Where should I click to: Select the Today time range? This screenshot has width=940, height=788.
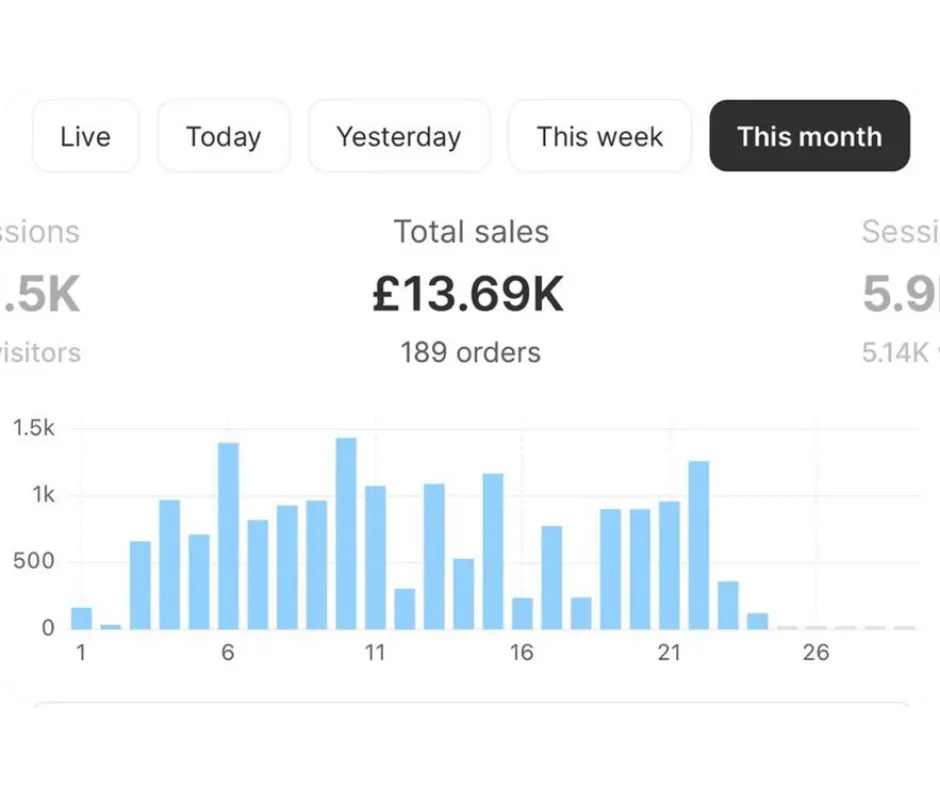(223, 136)
